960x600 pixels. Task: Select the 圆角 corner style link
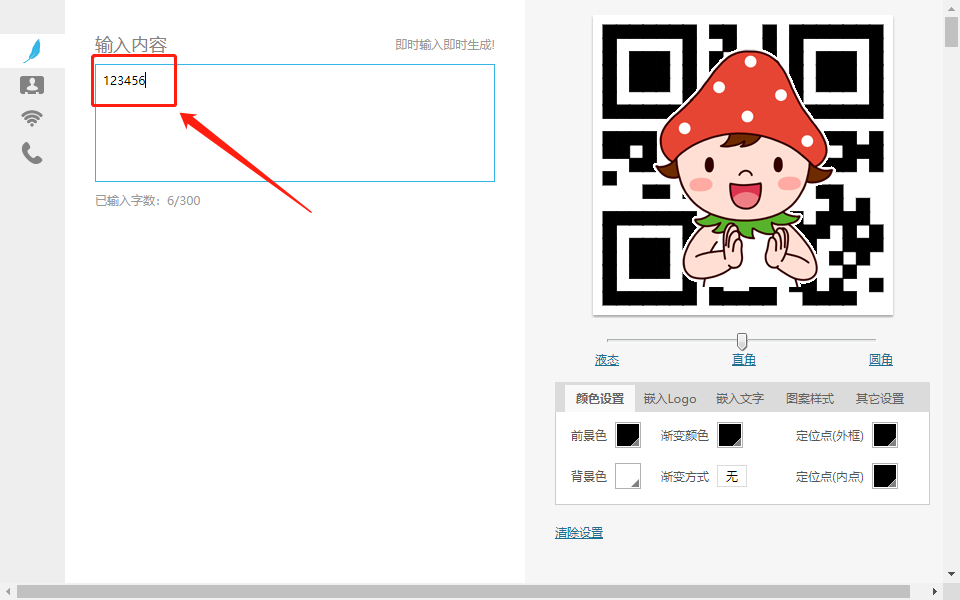coord(880,360)
